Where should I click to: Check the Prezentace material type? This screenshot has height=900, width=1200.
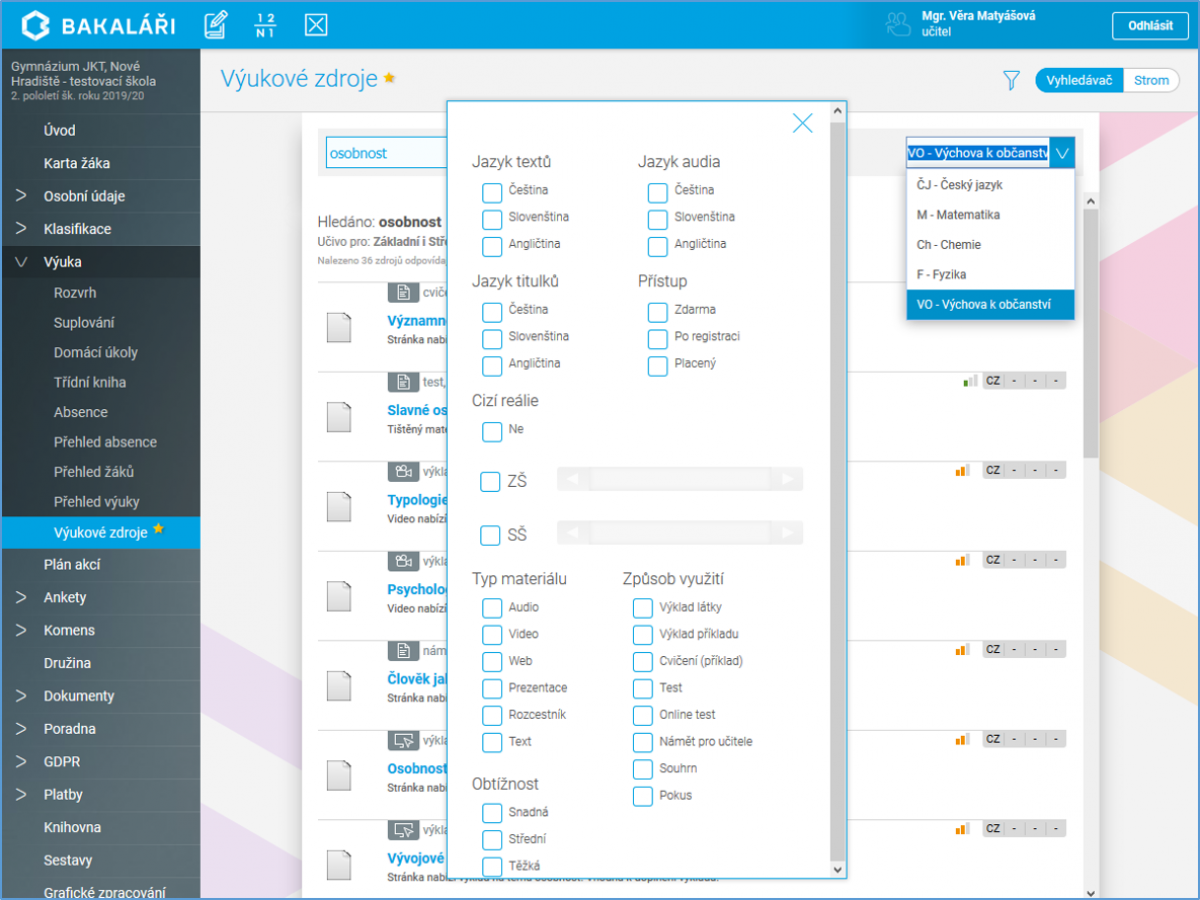click(x=491, y=689)
